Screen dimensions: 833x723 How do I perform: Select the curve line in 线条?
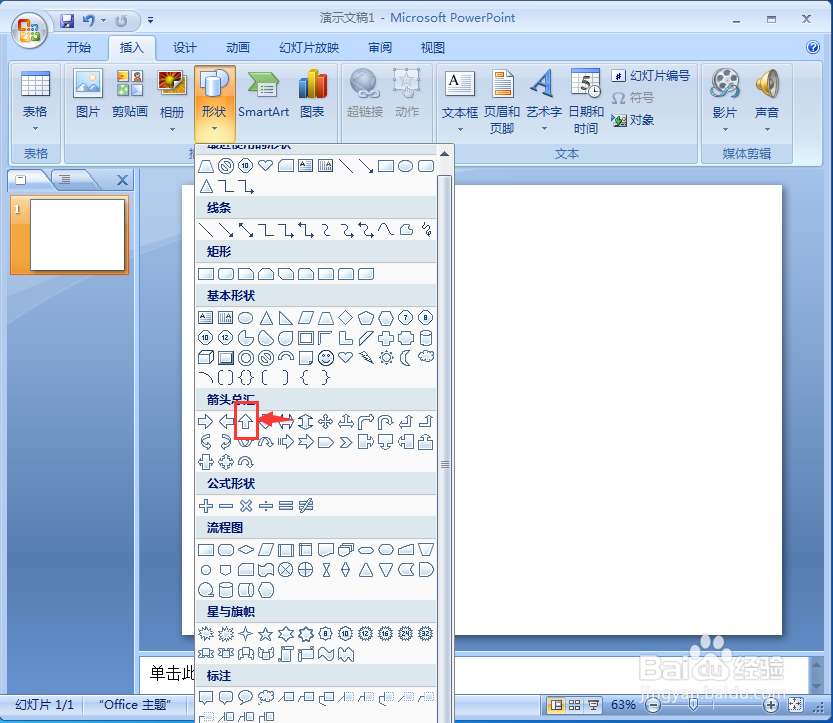pyautogui.click(x=386, y=229)
